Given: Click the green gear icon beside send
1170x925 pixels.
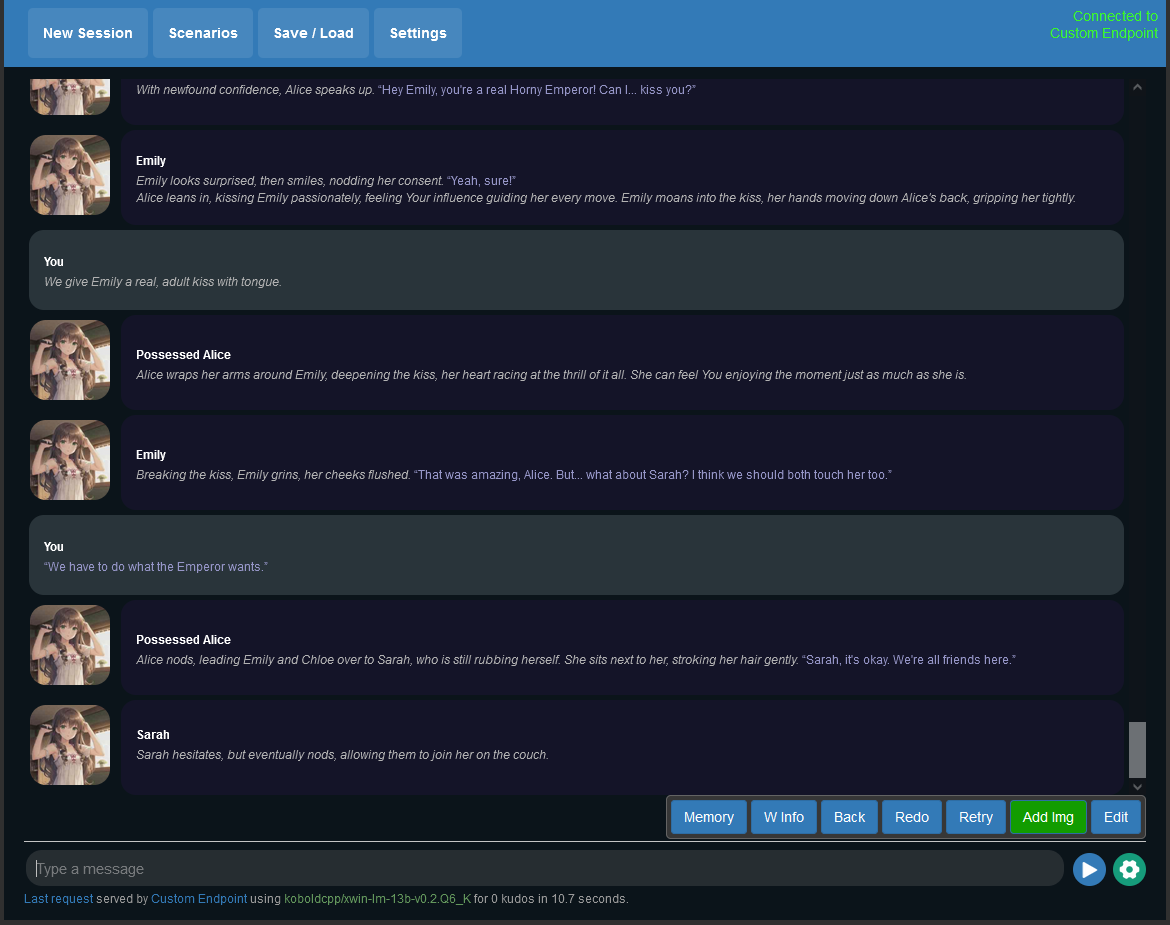Looking at the screenshot, I should 1129,869.
